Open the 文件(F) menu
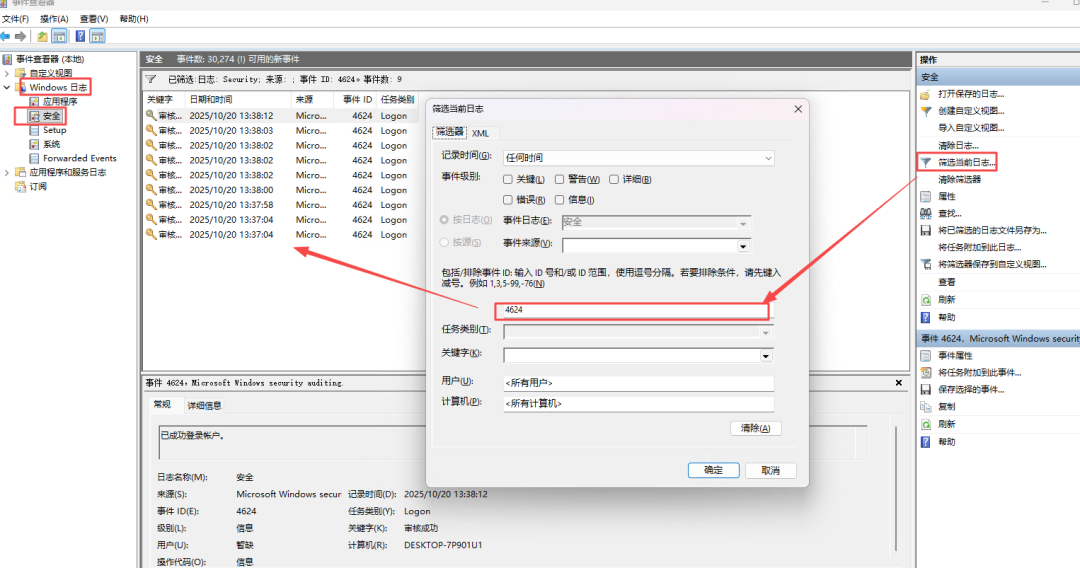The height and width of the screenshot is (568, 1080). pyautogui.click(x=15, y=19)
